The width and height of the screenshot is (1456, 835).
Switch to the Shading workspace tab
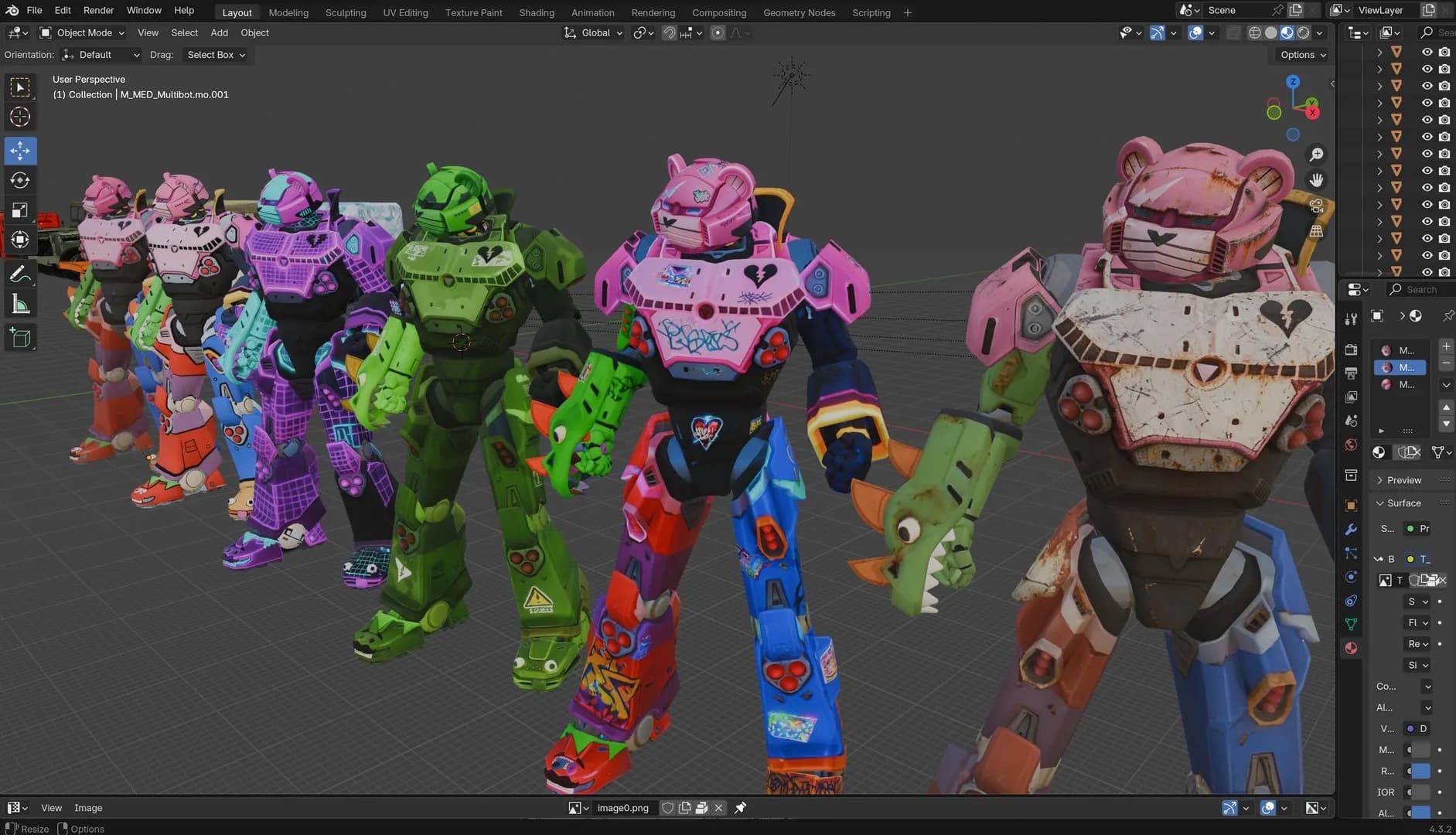point(537,12)
